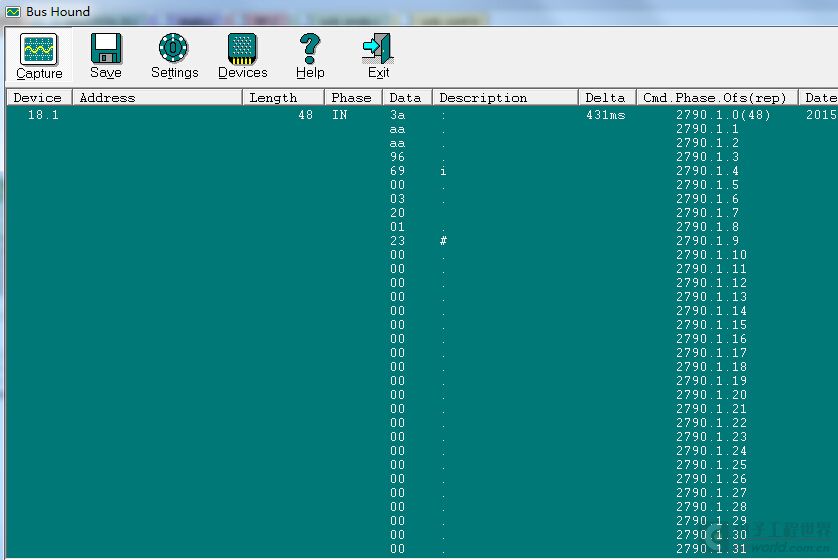
Task: Click offset entry 2790.1.7
Action: coord(708,213)
